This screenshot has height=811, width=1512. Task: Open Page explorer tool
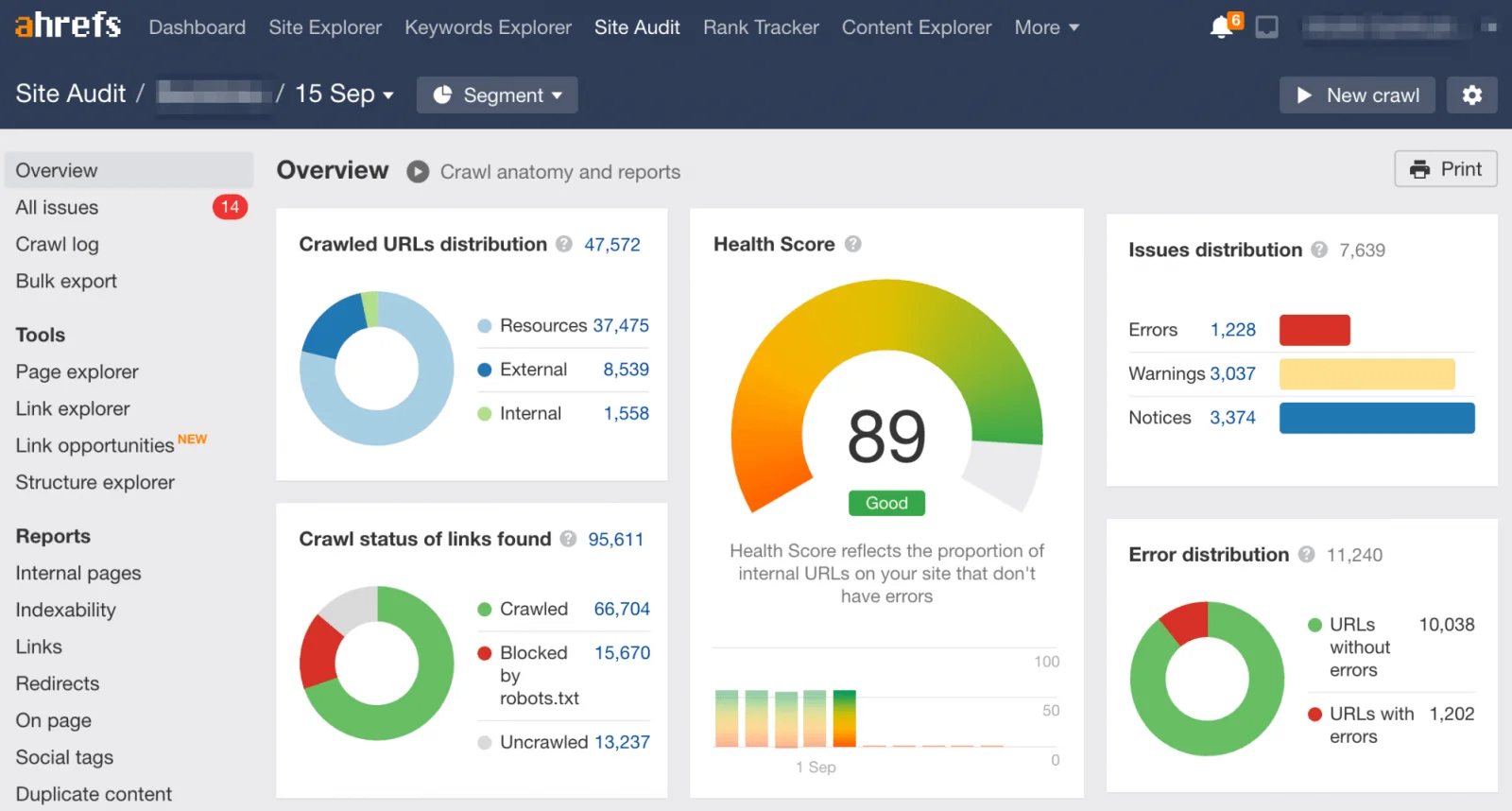[x=77, y=371]
